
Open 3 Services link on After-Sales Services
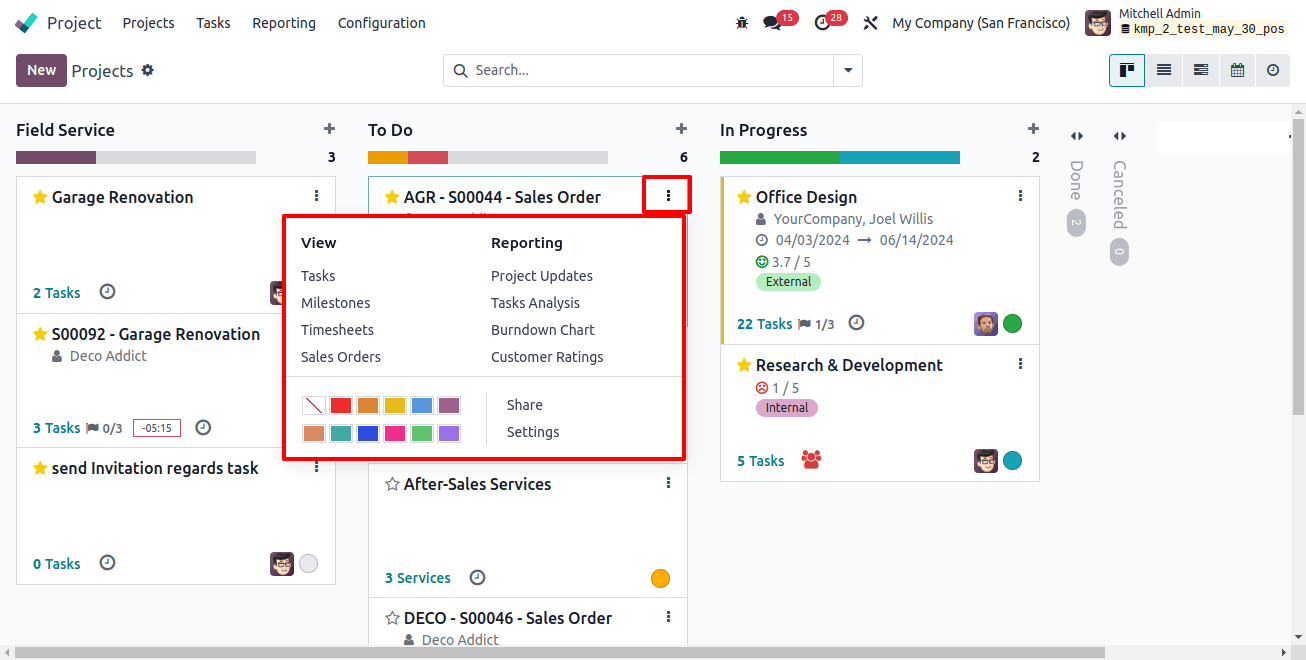point(418,577)
